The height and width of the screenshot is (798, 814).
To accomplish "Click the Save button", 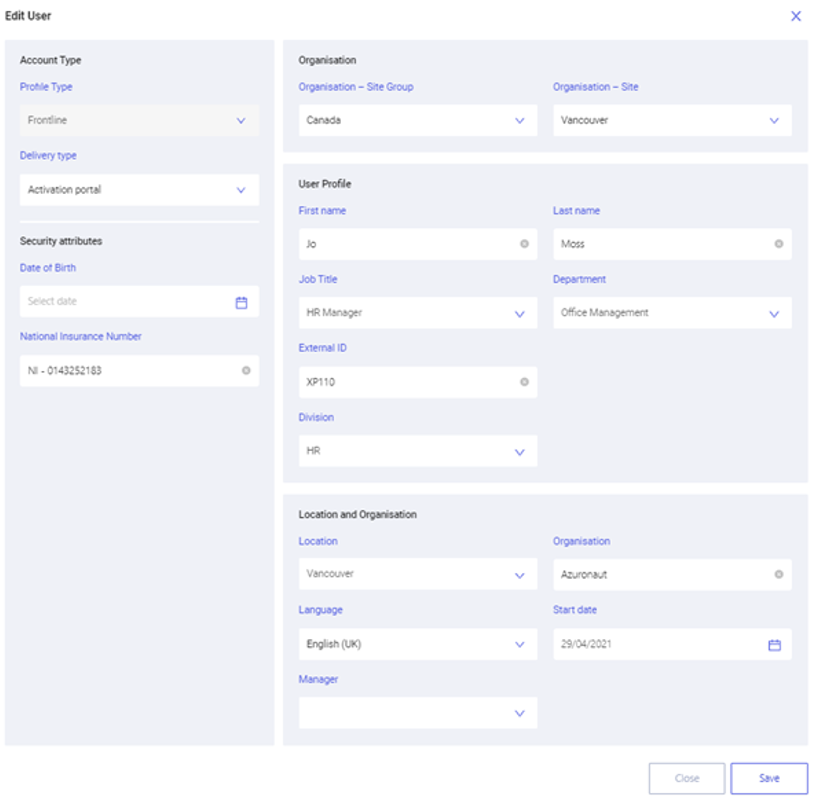I will point(769,778).
